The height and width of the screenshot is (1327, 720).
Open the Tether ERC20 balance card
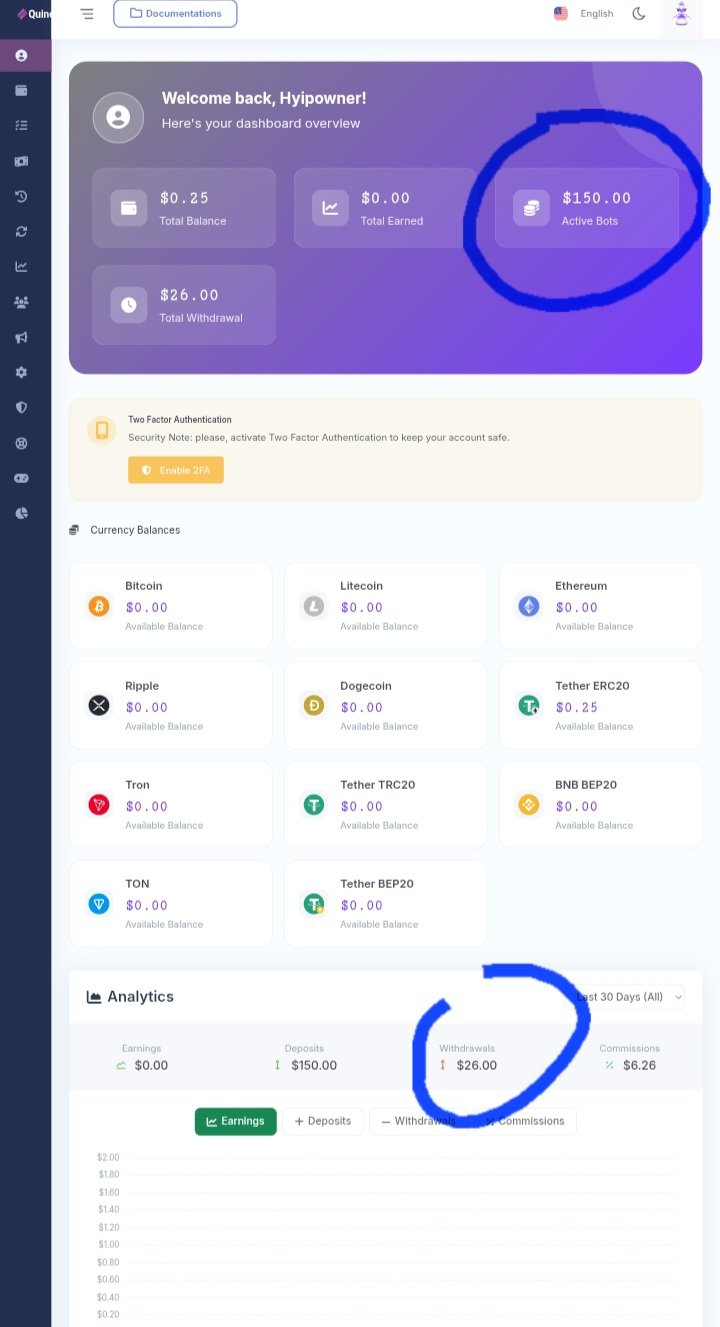click(x=601, y=705)
